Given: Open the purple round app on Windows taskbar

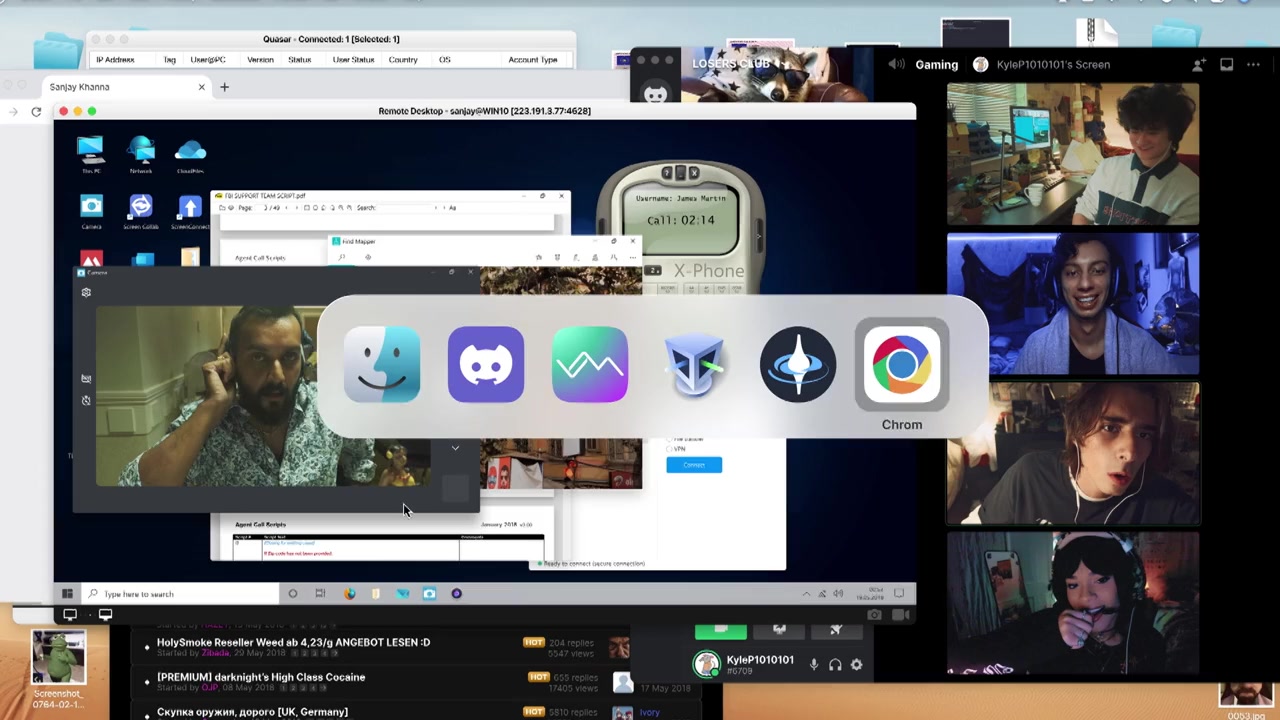Looking at the screenshot, I should point(456,593).
